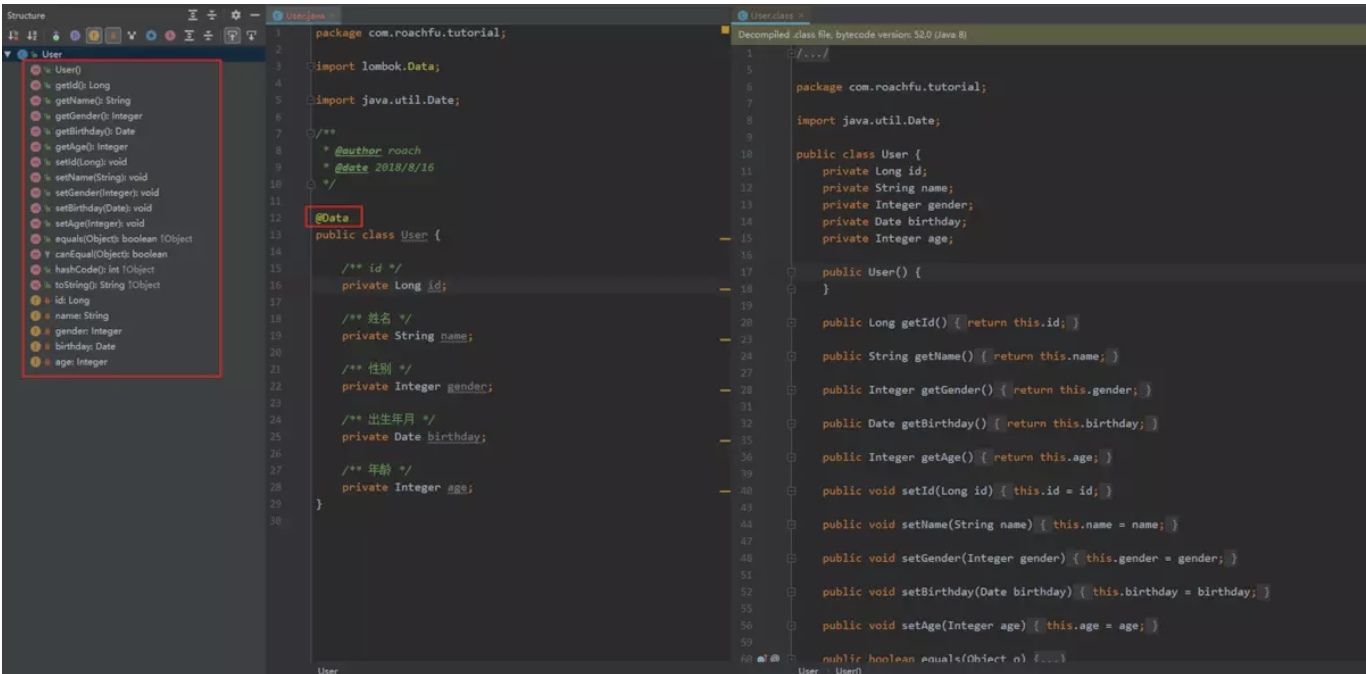Click Sort by Visibility icon in Structure toolbar
Viewport: 1366px width, 674px height.
[14, 35]
